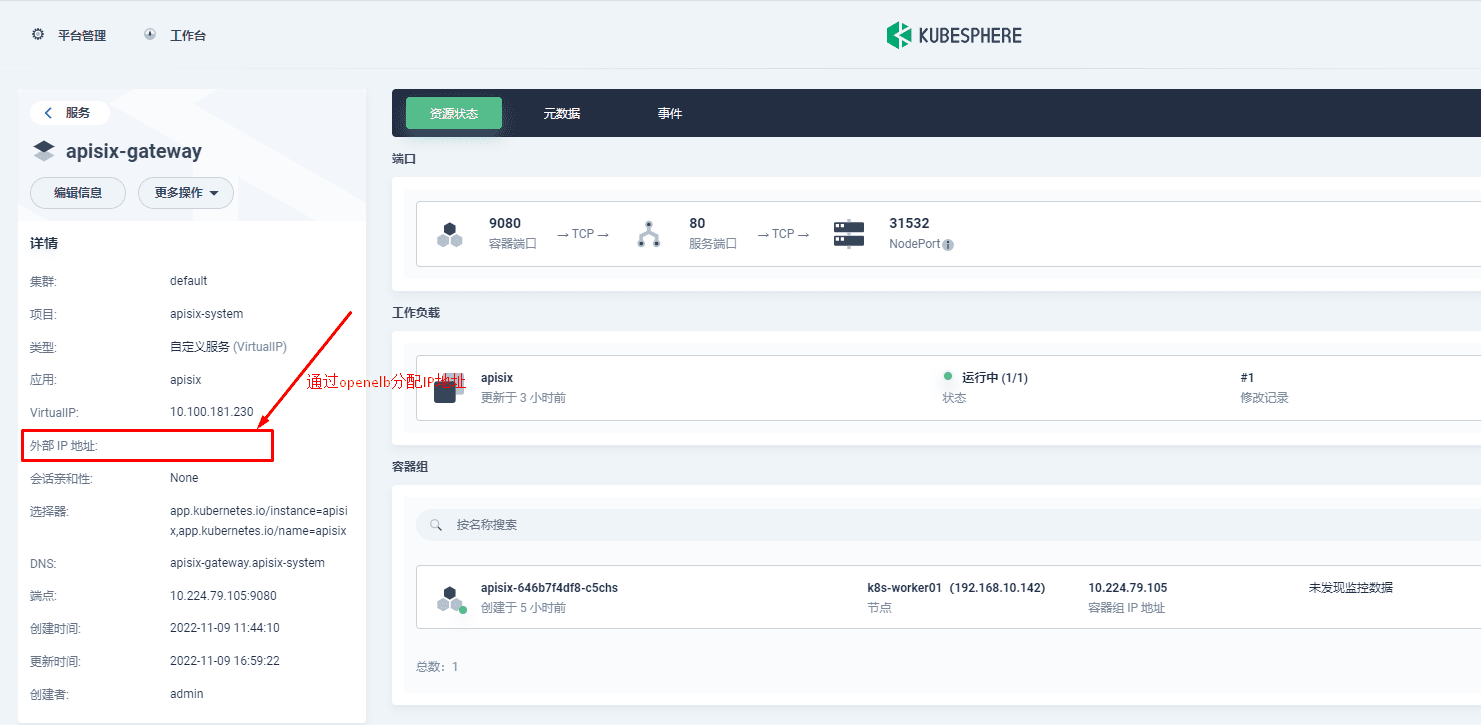Click the 未发现监控数据 text
The height and width of the screenshot is (725, 1481).
pyautogui.click(x=1351, y=588)
